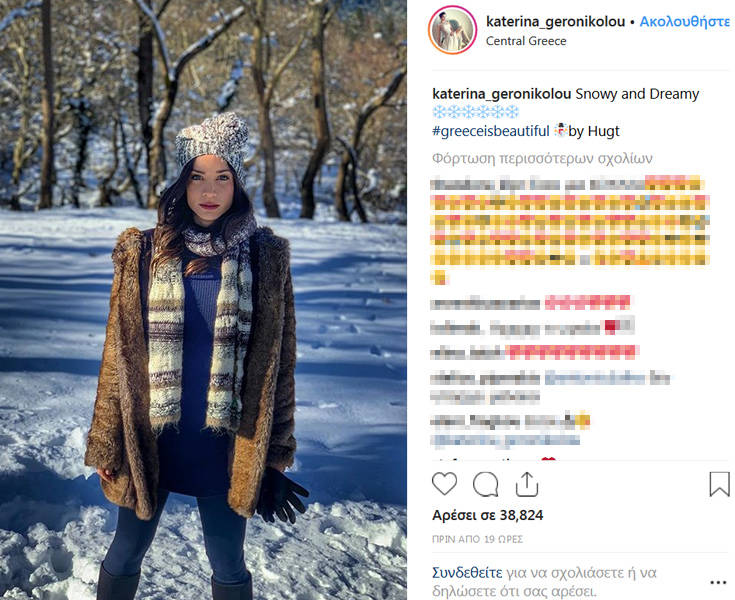Load more comments via Φόρτωση περισσότερων σχολίων
The height and width of the screenshot is (600, 735).
(x=542, y=158)
